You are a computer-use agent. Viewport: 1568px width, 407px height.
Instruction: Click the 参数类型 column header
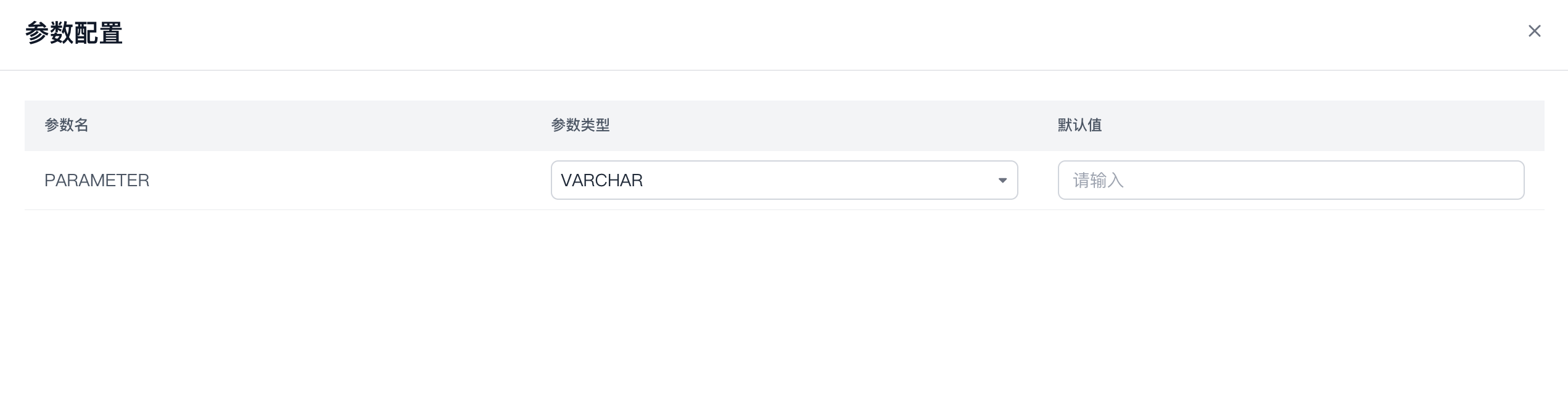point(580,125)
